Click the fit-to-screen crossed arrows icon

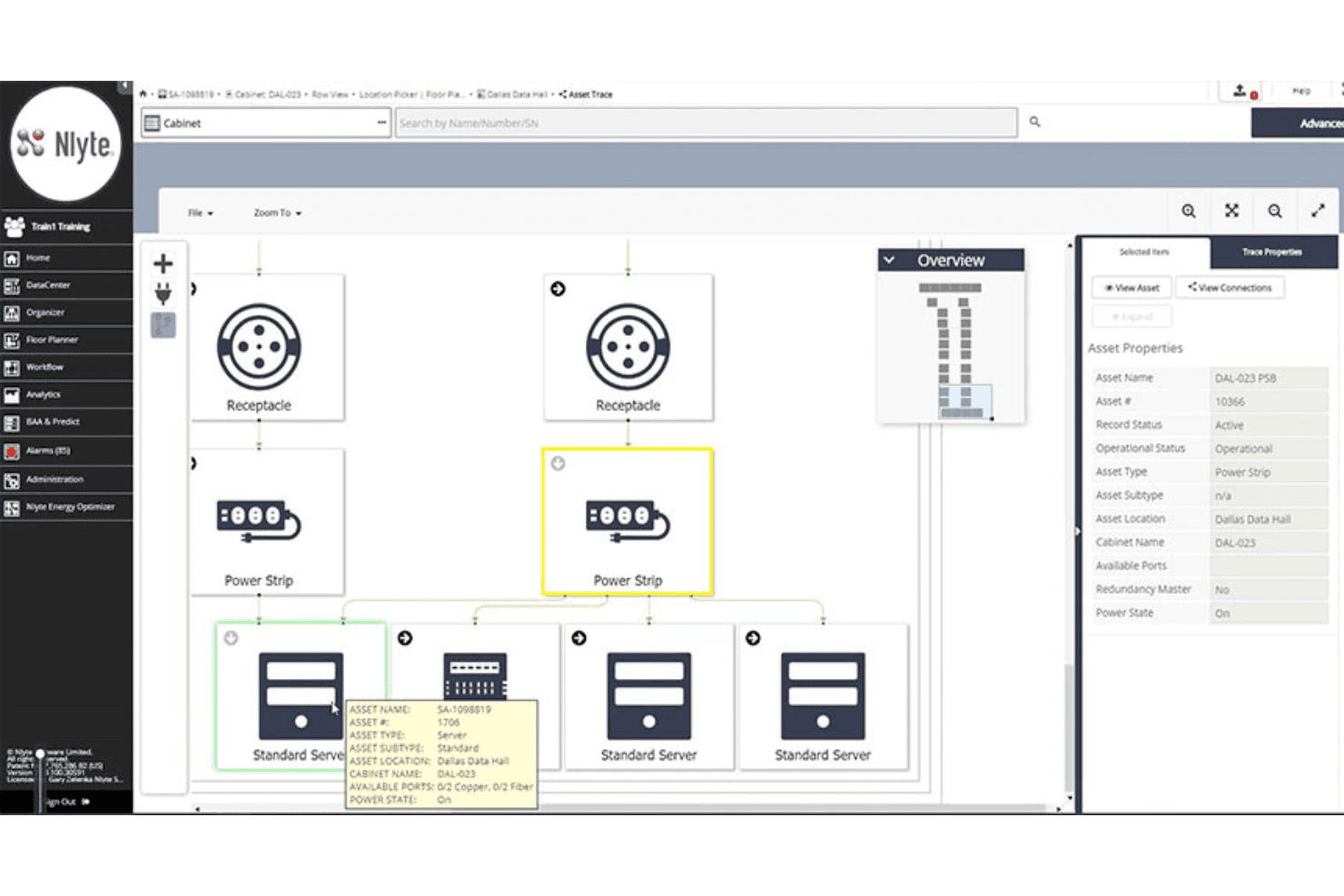coord(1231,211)
